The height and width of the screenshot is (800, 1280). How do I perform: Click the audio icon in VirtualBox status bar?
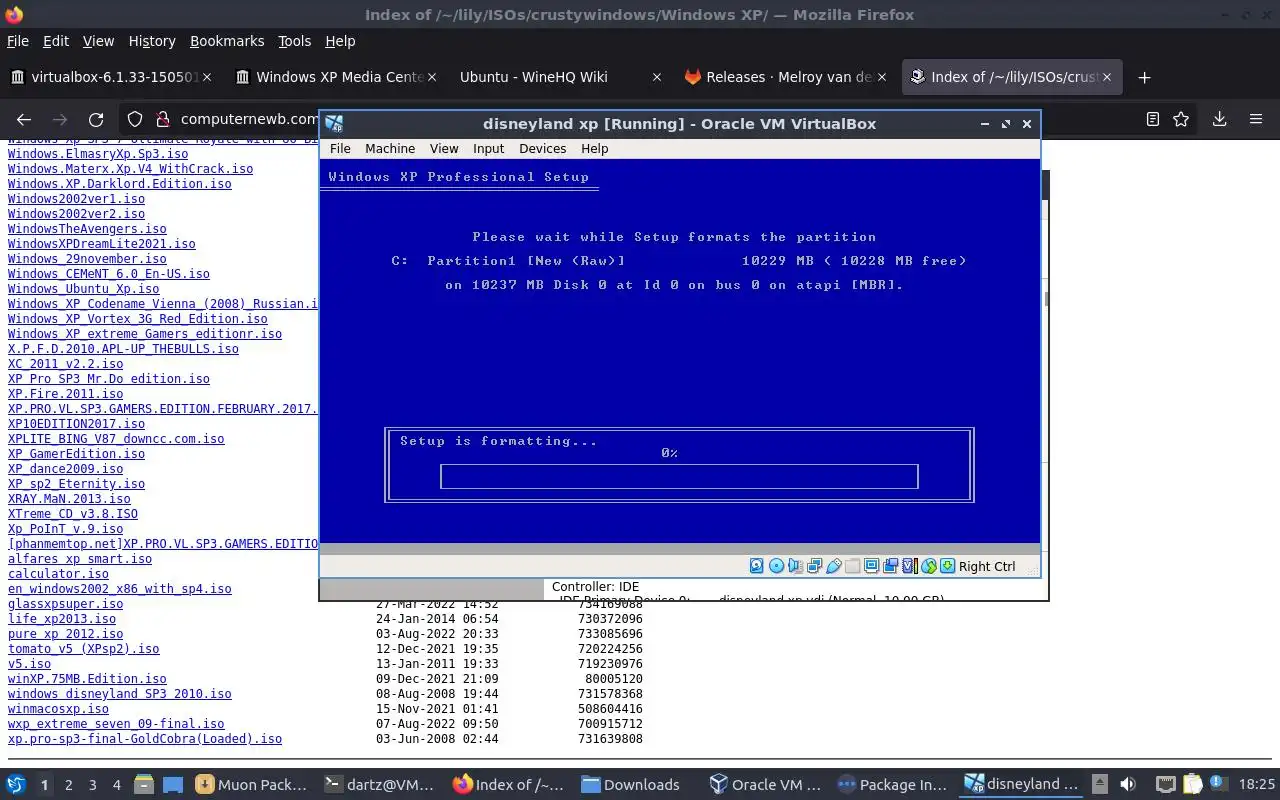(x=796, y=566)
